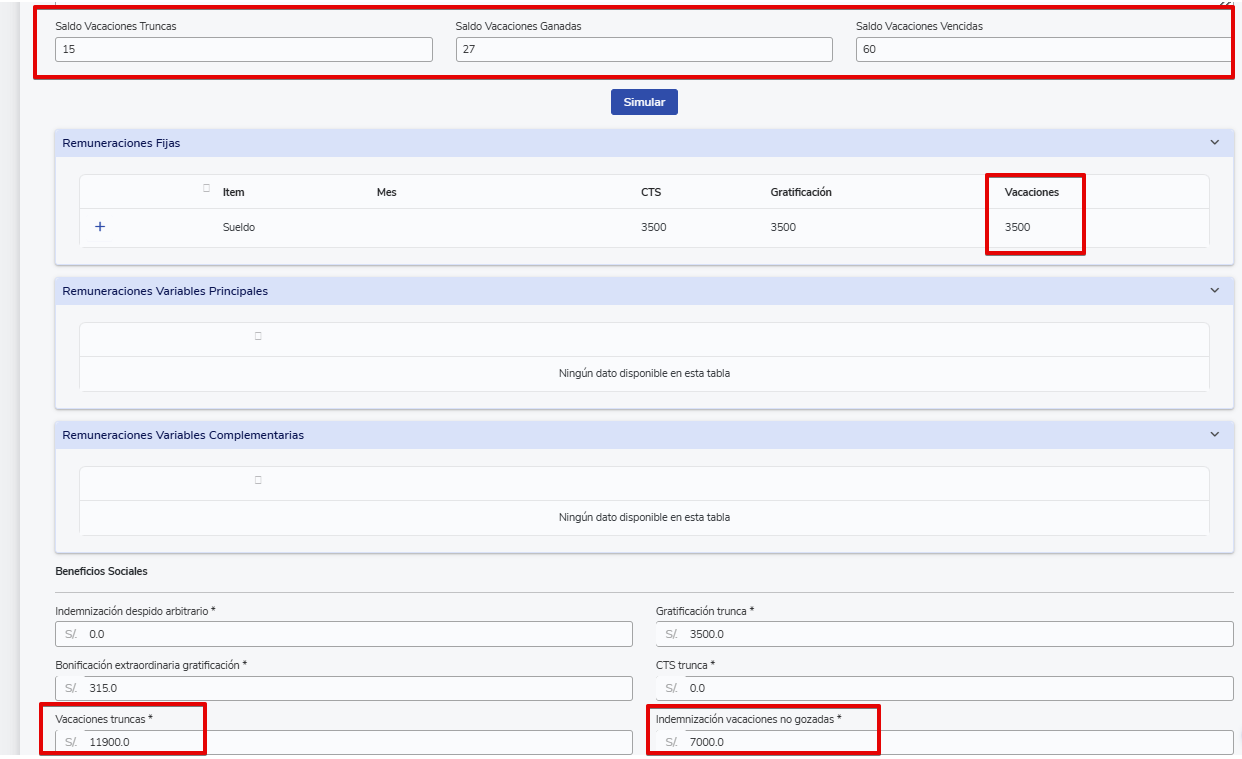Collapse the Remuneraciones Variables Principales panel chevron
This screenshot has height=759, width=1242.
pos(1214,291)
